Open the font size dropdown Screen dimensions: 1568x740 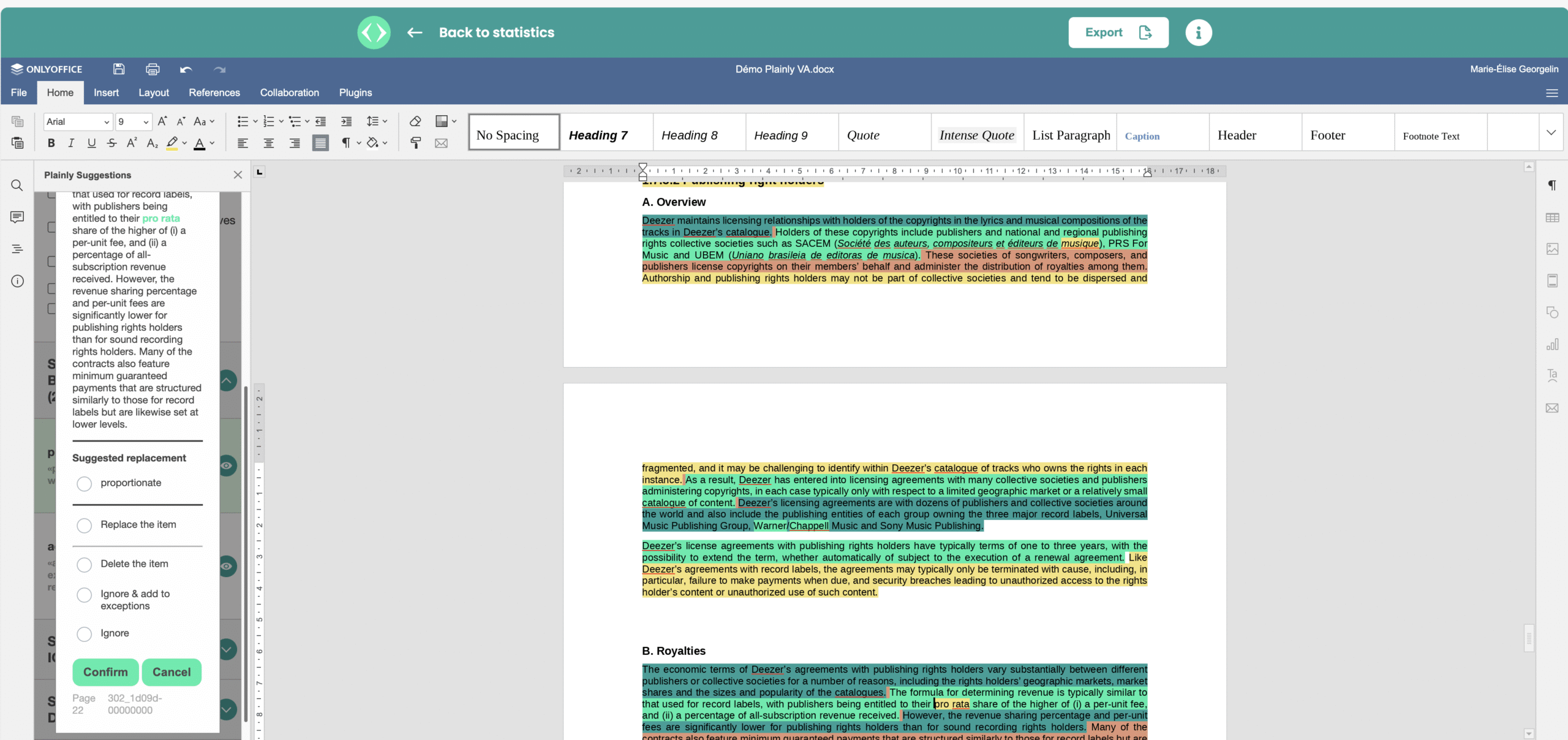146,122
